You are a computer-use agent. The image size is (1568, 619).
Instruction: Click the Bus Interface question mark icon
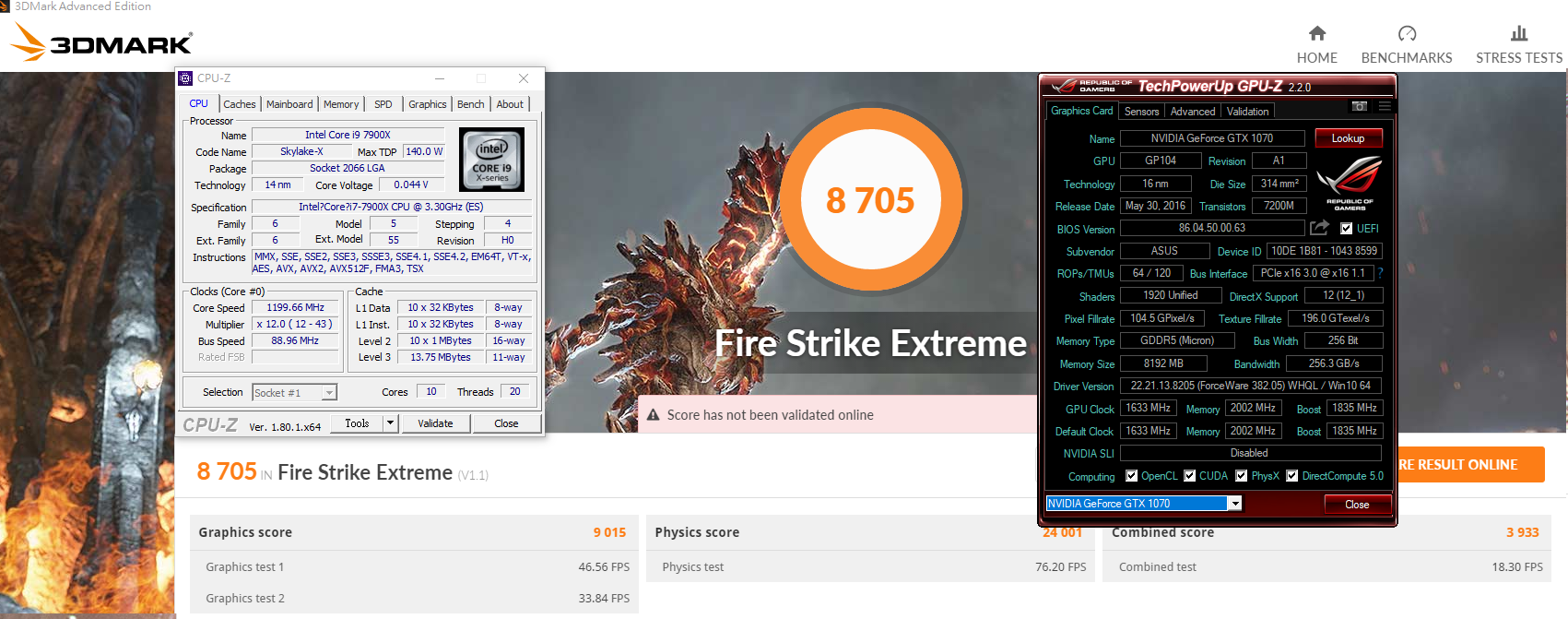[x=1380, y=273]
